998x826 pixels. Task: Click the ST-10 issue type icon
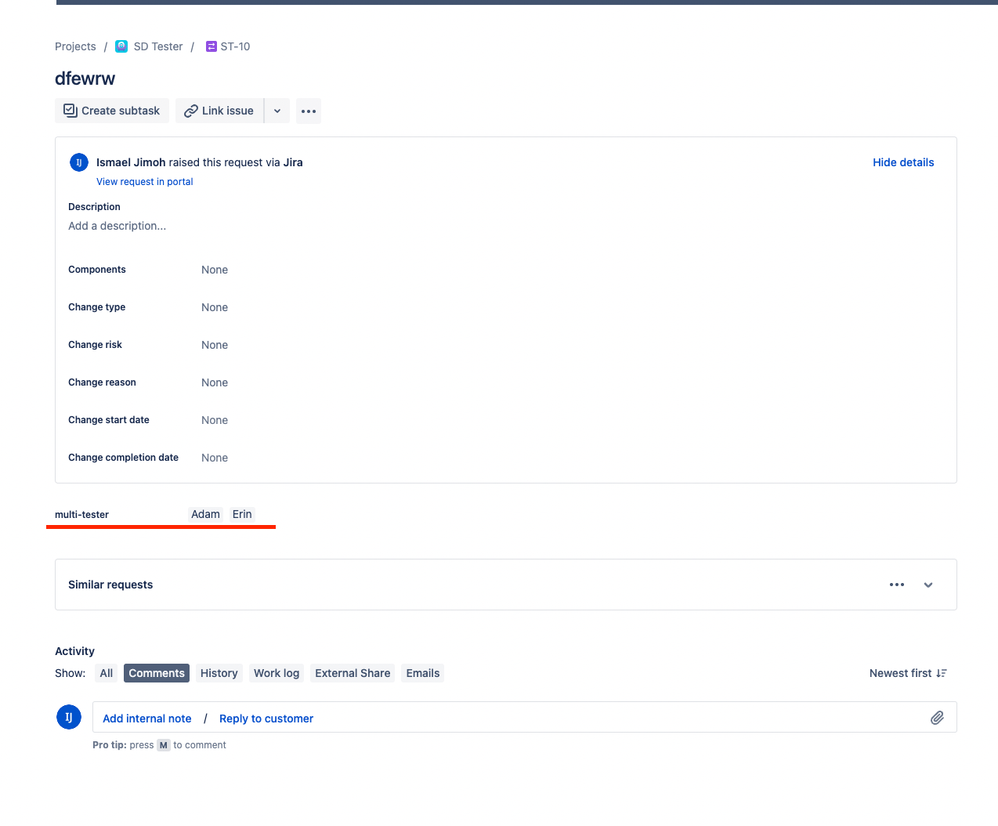click(210, 46)
